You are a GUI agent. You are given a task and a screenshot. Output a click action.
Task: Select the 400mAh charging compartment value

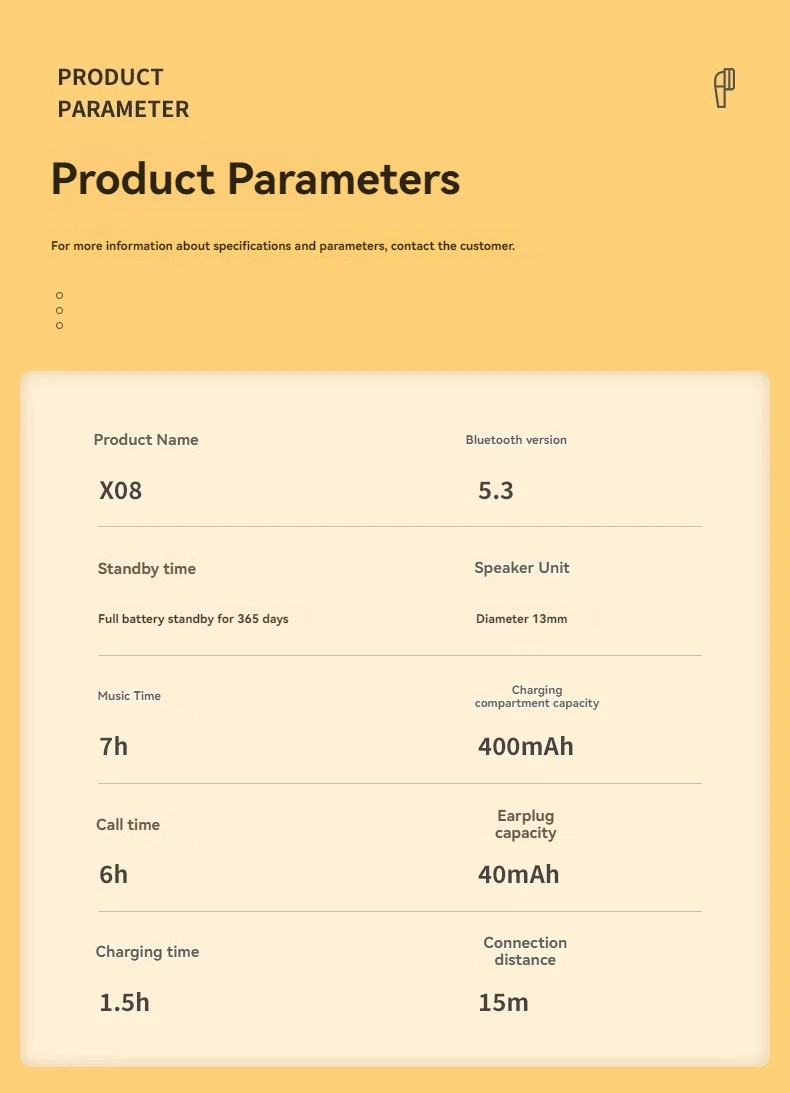tap(526, 746)
